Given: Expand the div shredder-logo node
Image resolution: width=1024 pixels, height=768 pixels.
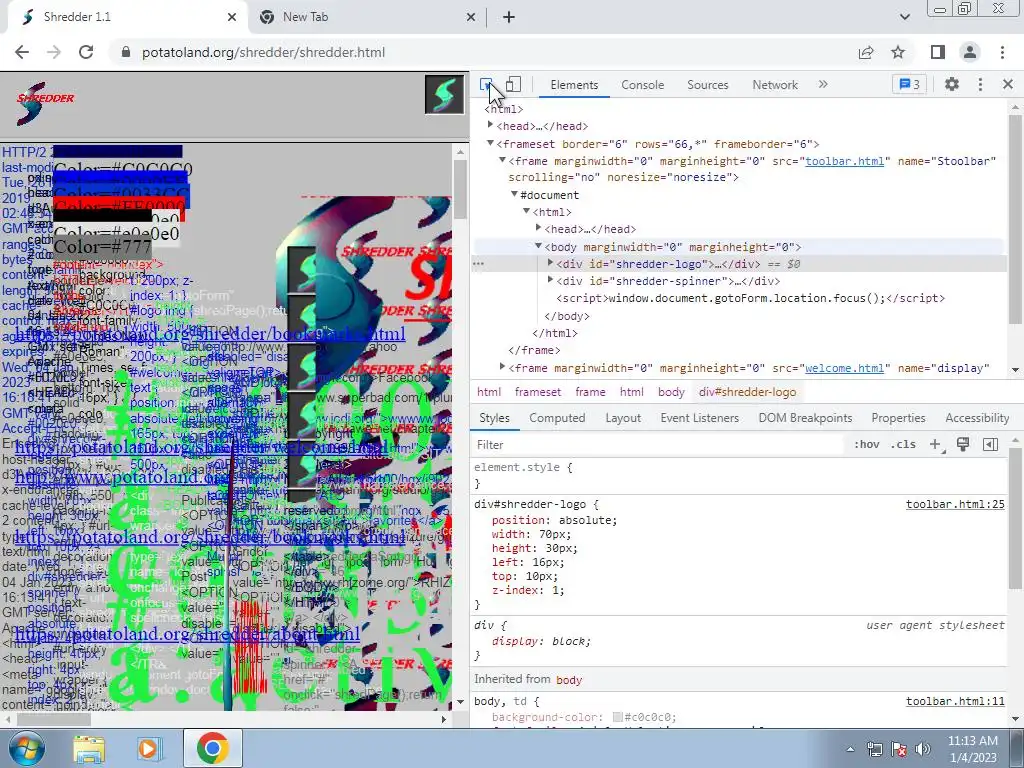Looking at the screenshot, I should [551, 263].
